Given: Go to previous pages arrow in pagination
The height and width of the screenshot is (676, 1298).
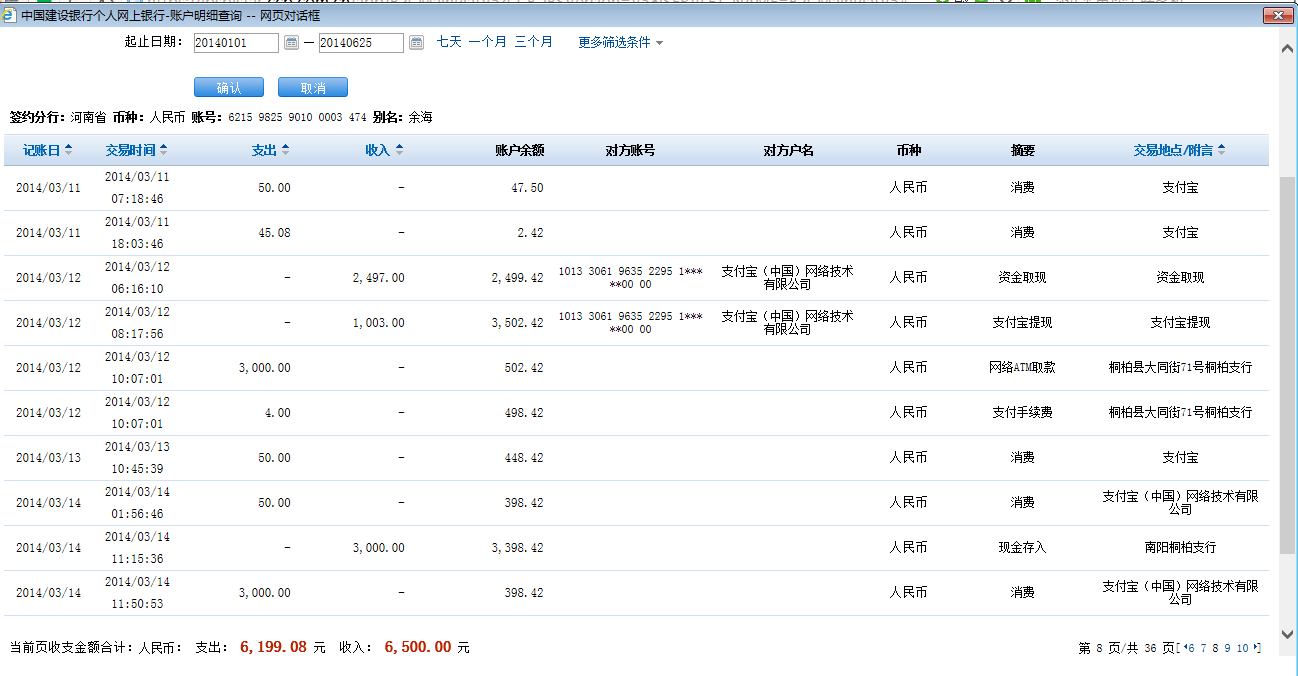Looking at the screenshot, I should pos(1184,648).
